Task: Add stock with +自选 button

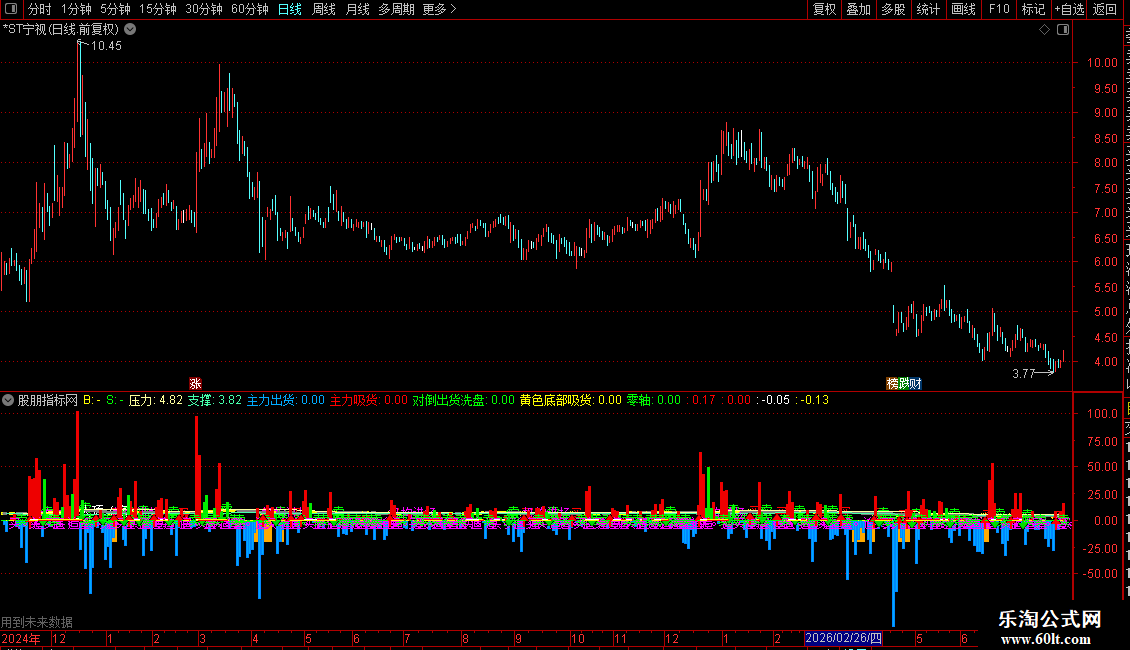Action: (x=1069, y=9)
